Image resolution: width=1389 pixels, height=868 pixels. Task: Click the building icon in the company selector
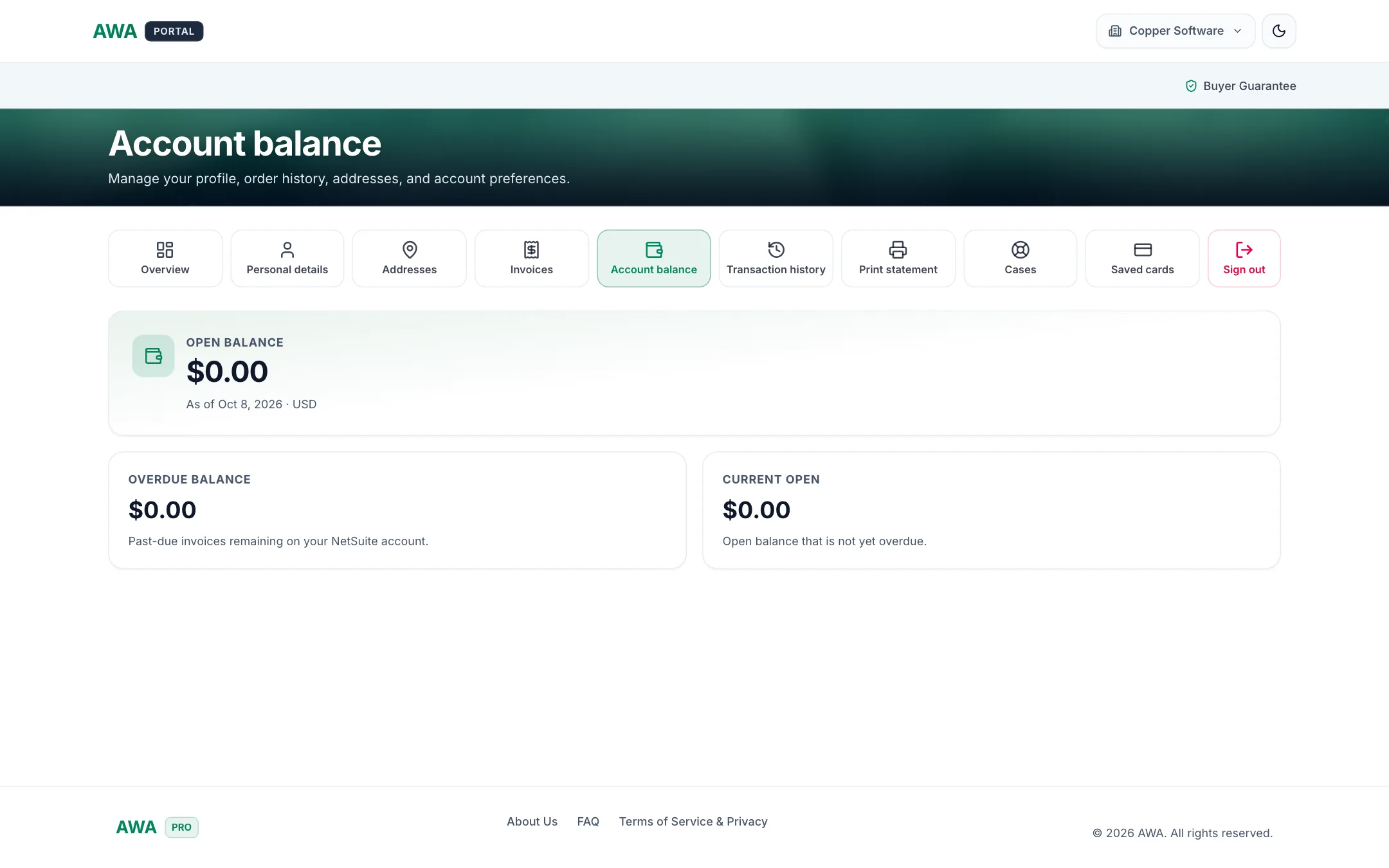pyautogui.click(x=1115, y=31)
